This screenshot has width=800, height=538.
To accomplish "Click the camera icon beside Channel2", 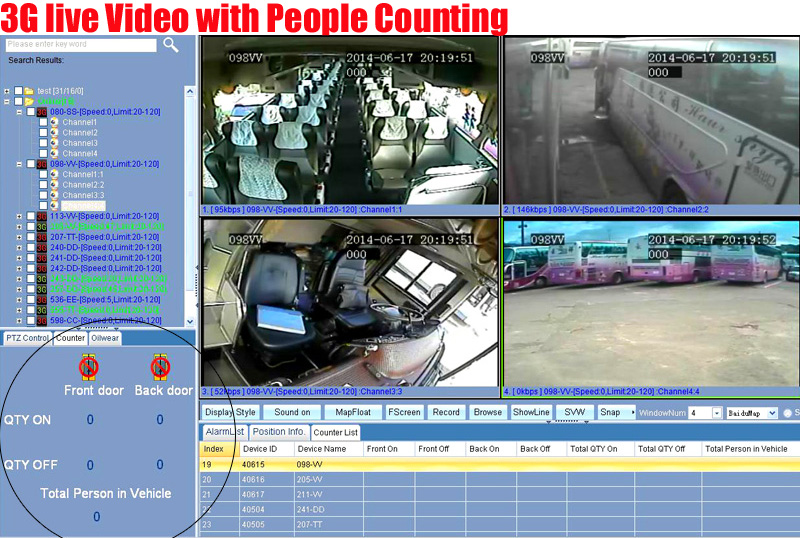I will [x=54, y=133].
